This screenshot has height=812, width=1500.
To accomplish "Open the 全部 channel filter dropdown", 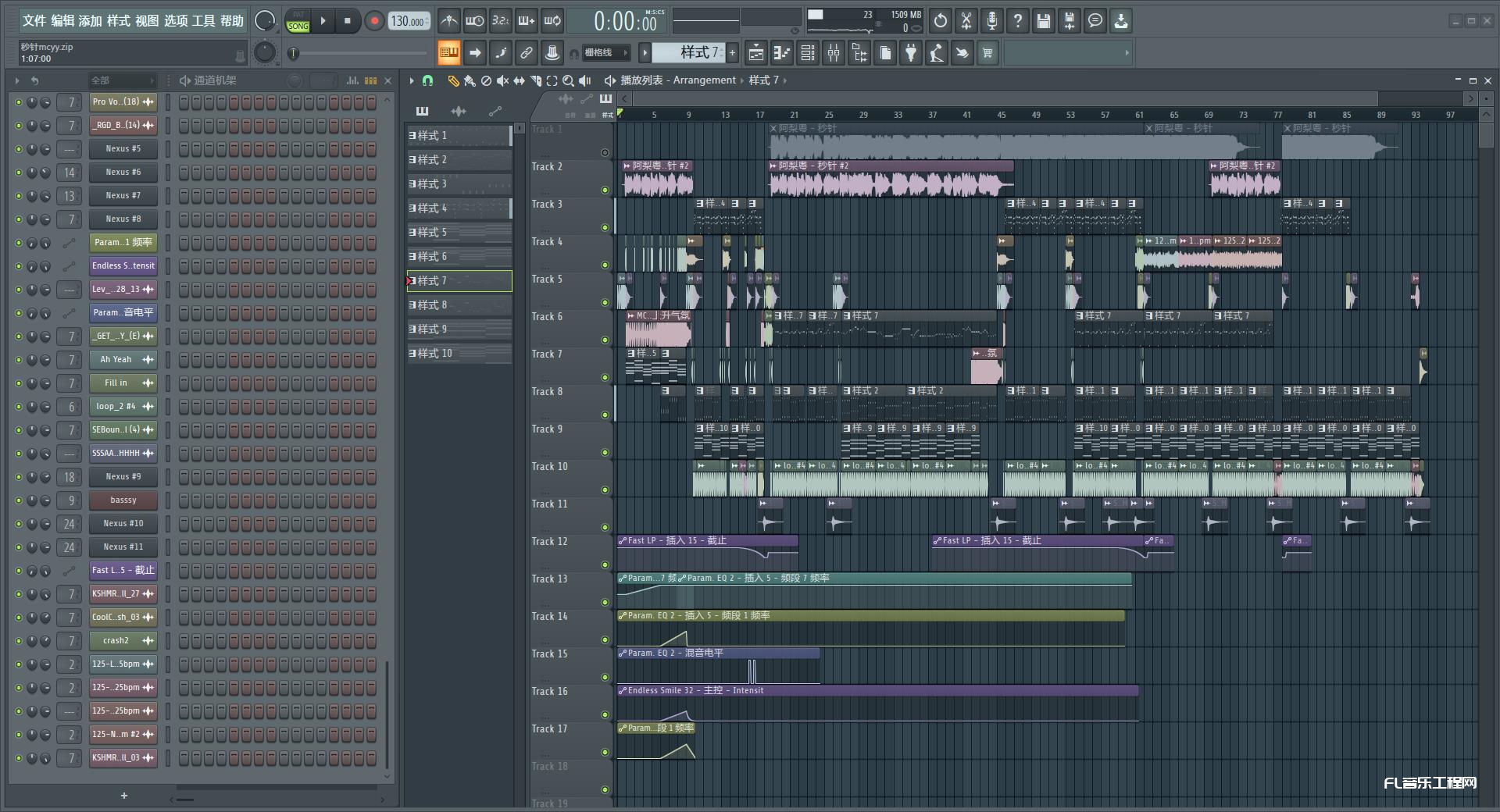I will pos(123,80).
